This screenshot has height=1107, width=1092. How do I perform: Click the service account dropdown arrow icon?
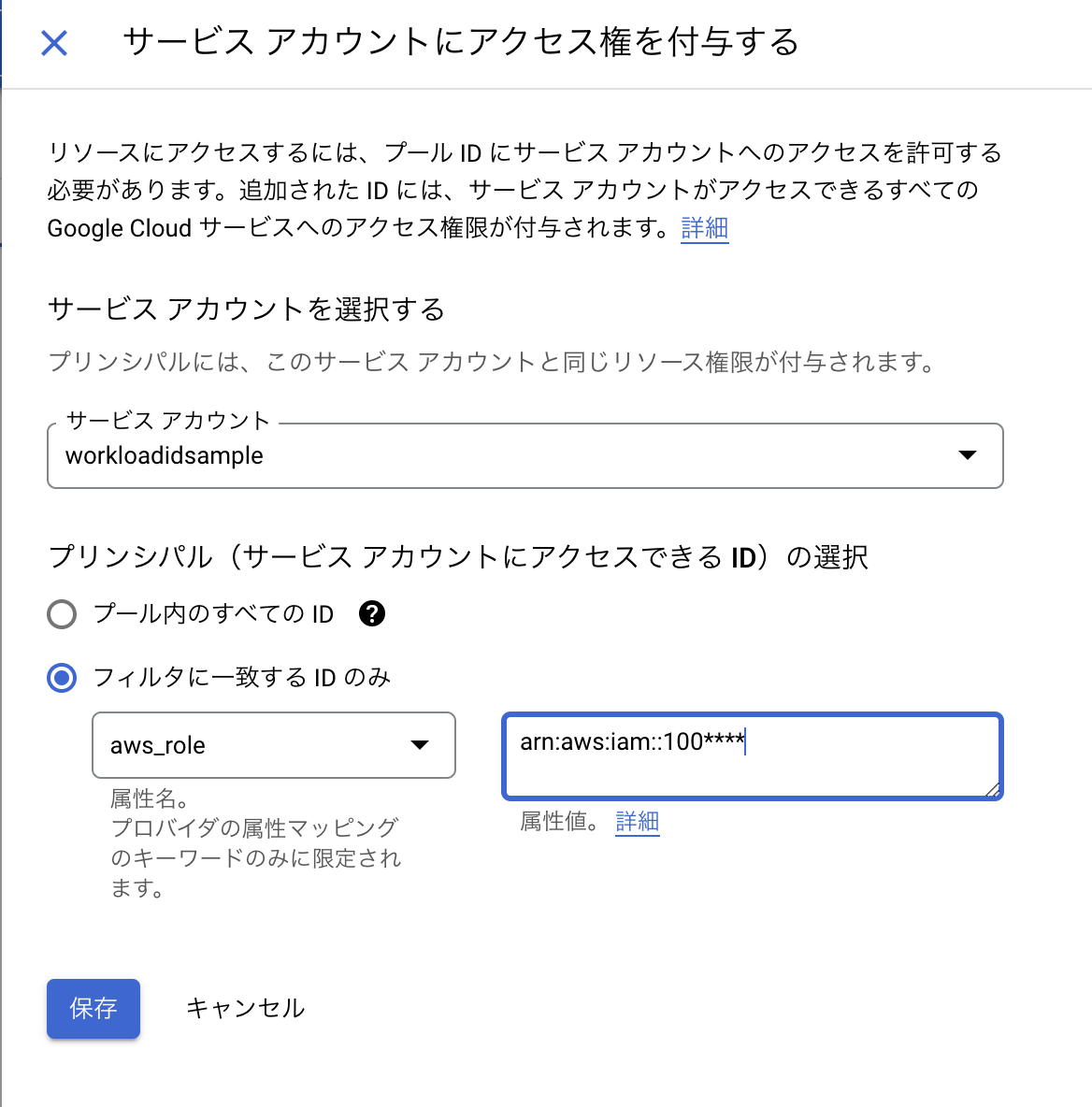point(967,456)
